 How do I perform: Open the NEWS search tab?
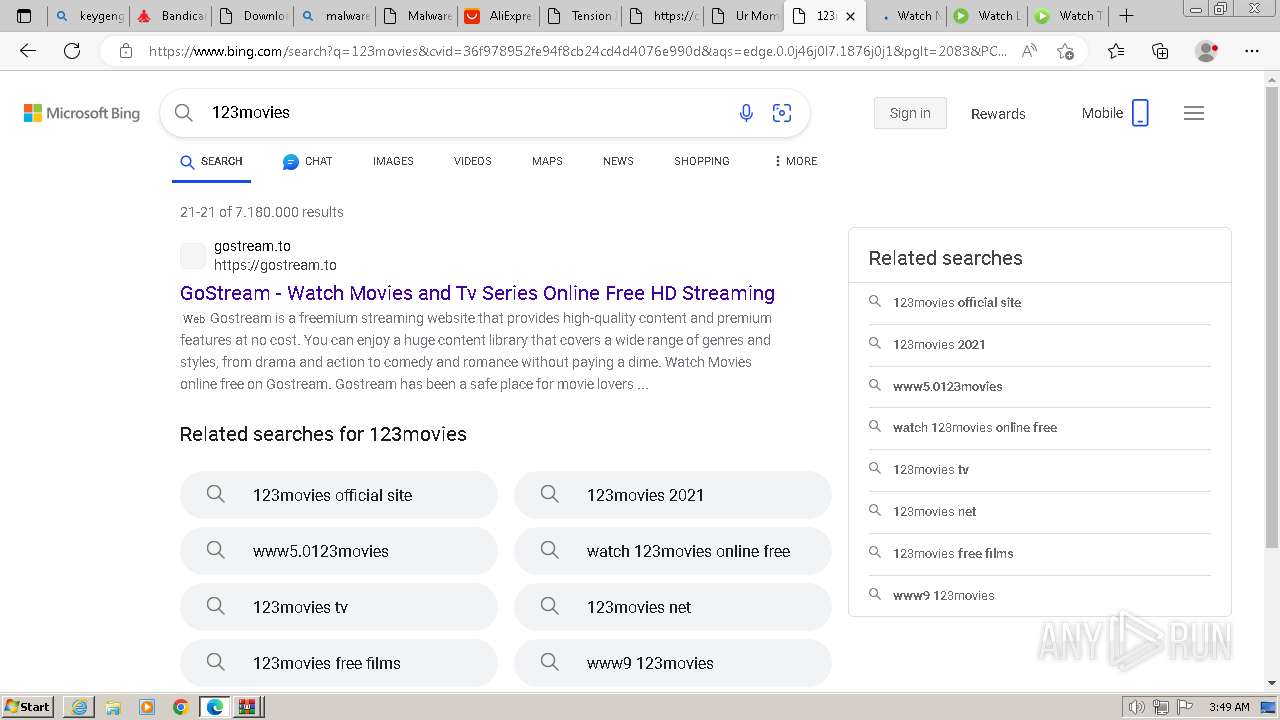click(618, 161)
